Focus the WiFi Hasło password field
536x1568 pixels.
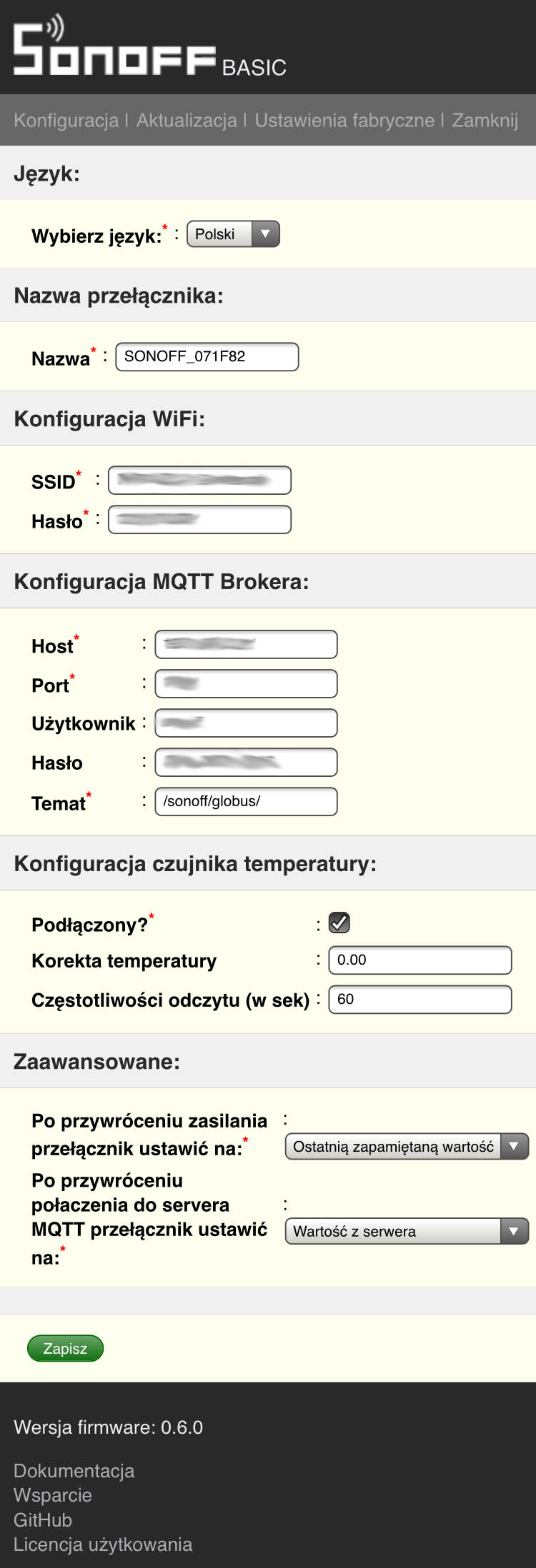point(199,520)
